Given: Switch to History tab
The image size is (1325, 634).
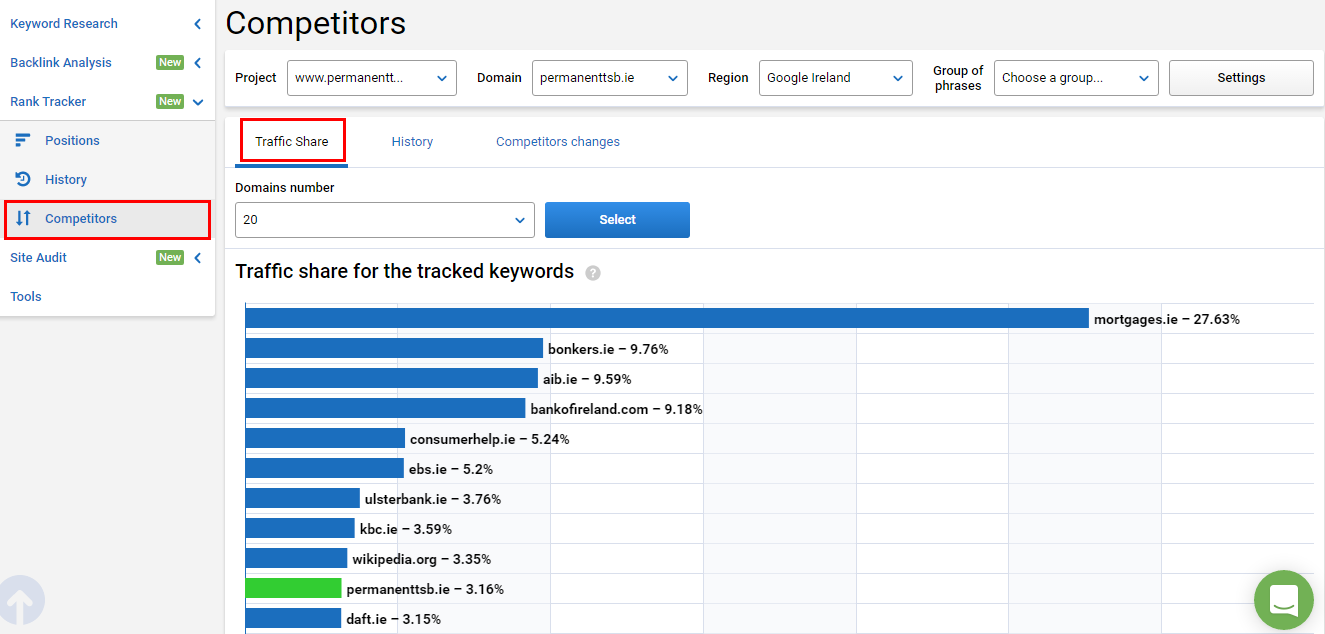Looking at the screenshot, I should pos(412,142).
